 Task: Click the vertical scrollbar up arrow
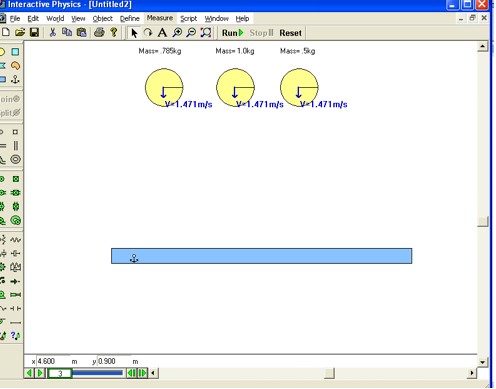(x=483, y=47)
